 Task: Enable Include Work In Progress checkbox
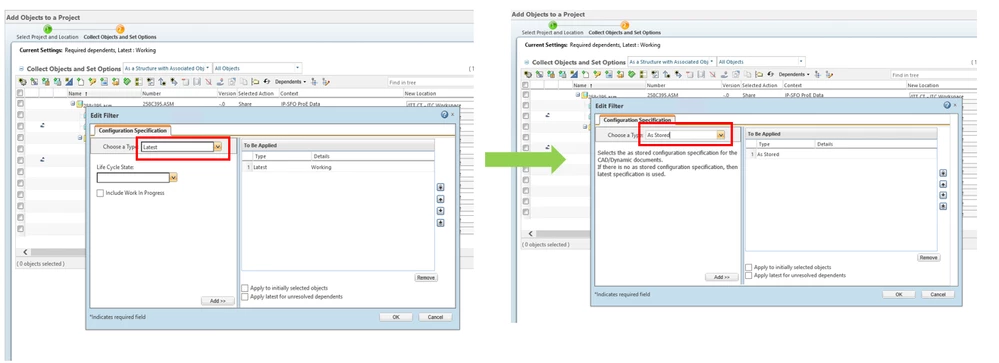click(100, 193)
